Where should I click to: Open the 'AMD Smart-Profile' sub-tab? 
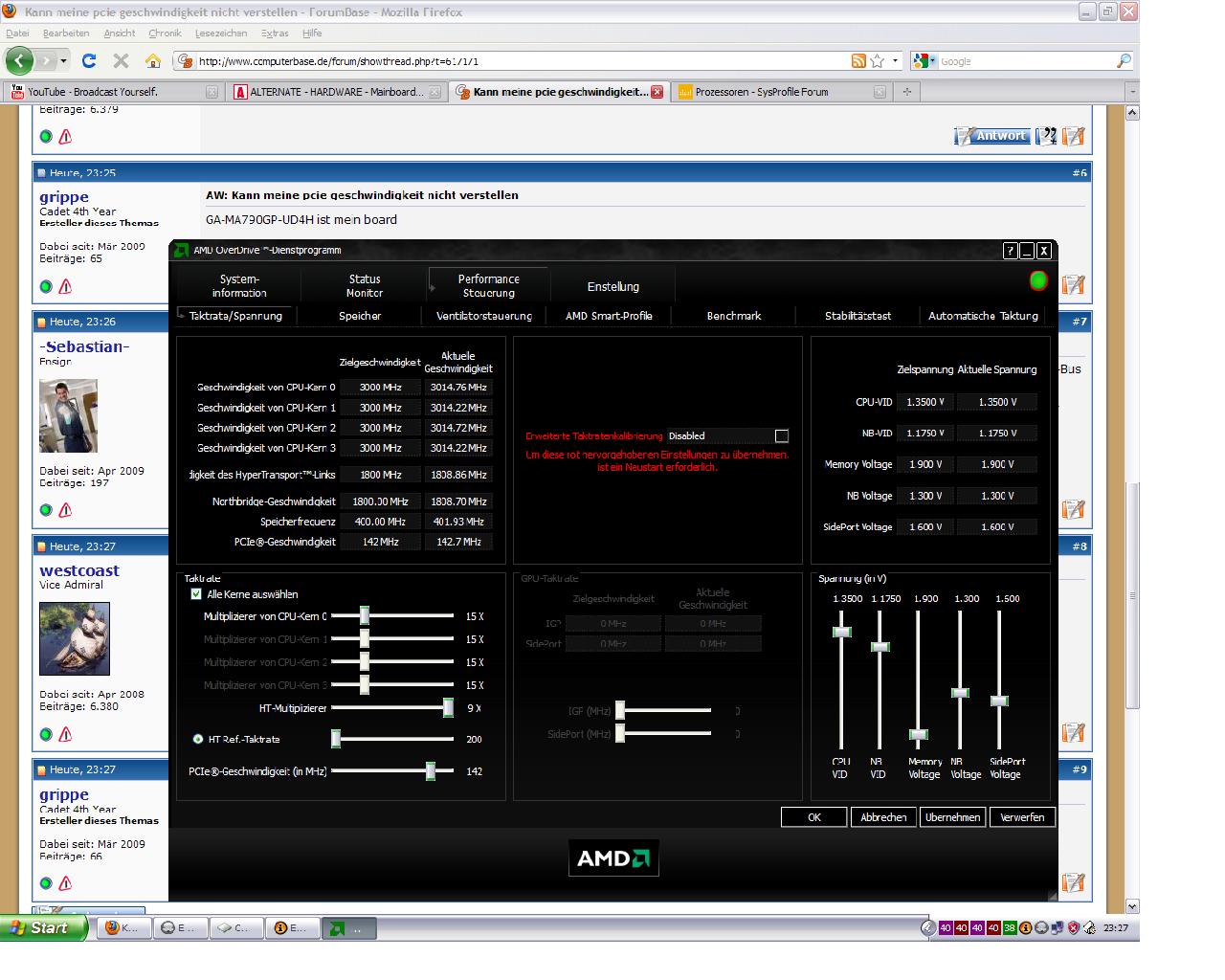pyautogui.click(x=609, y=316)
